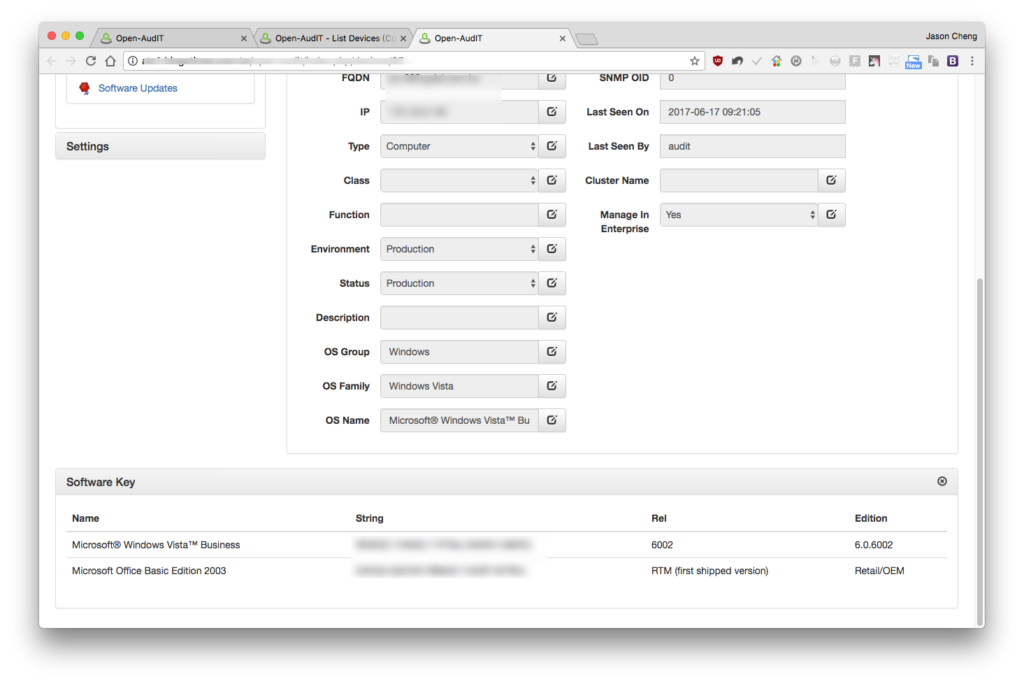Click edit icon for Manage In Enterprise

click(x=831, y=215)
